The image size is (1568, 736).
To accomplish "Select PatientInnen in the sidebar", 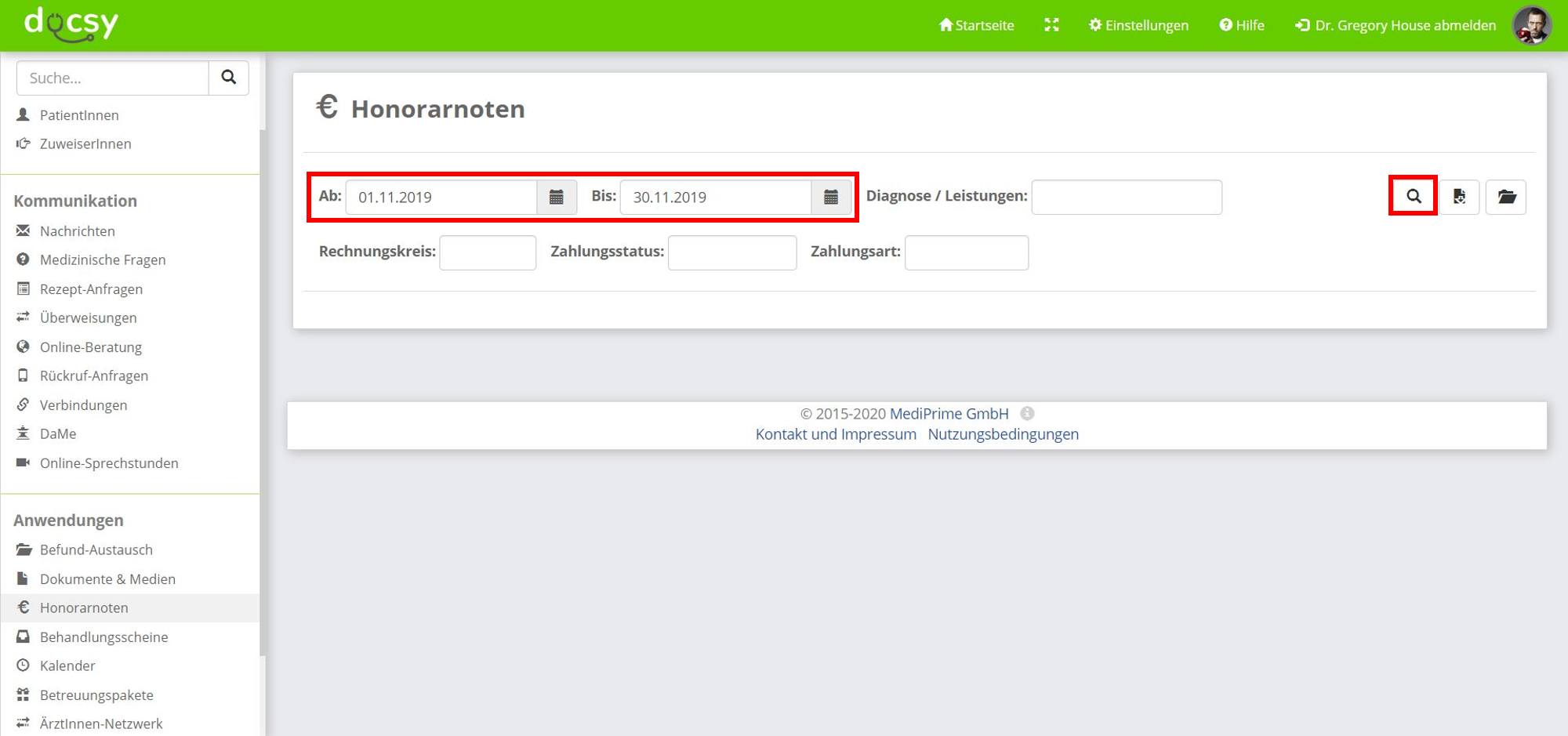I will pos(79,115).
